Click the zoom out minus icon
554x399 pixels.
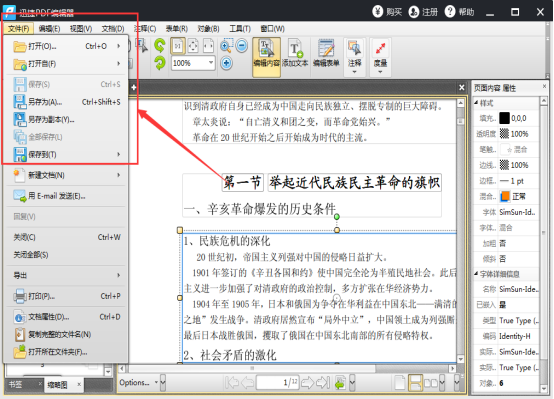point(242,46)
